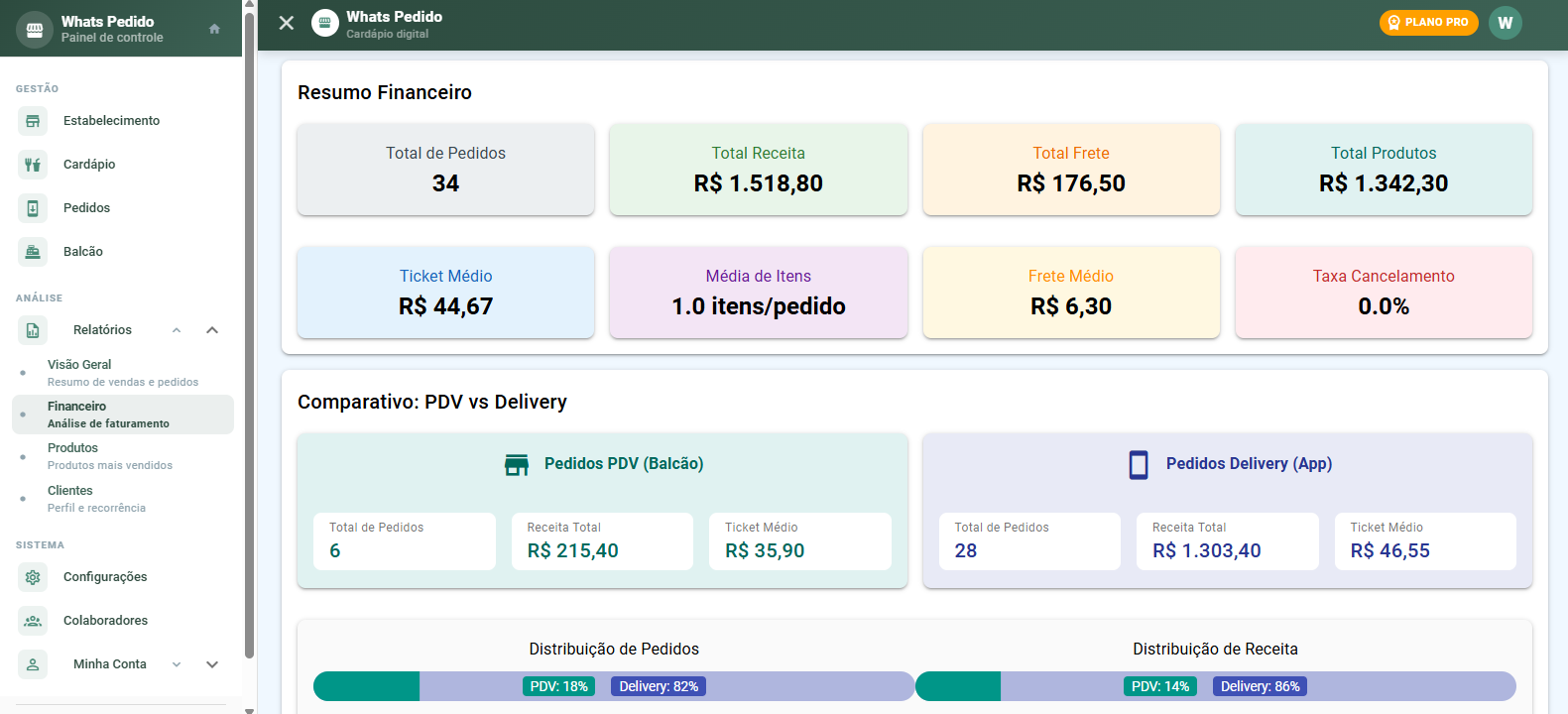This screenshot has height=714, width=1568.
Task: Click the Relatórios report icon
Action: pos(33,330)
